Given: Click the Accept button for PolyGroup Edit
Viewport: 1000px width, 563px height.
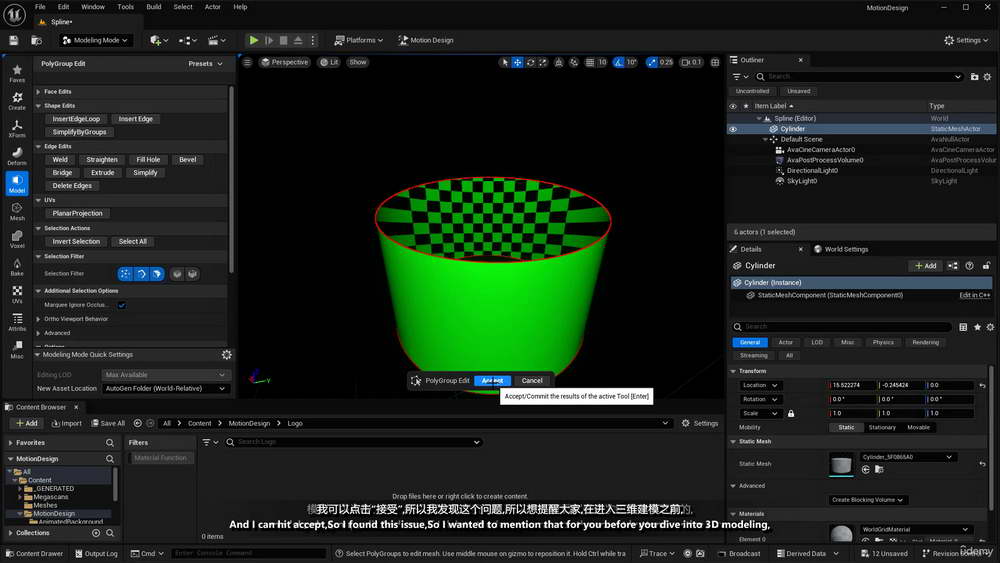Looking at the screenshot, I should 492,381.
